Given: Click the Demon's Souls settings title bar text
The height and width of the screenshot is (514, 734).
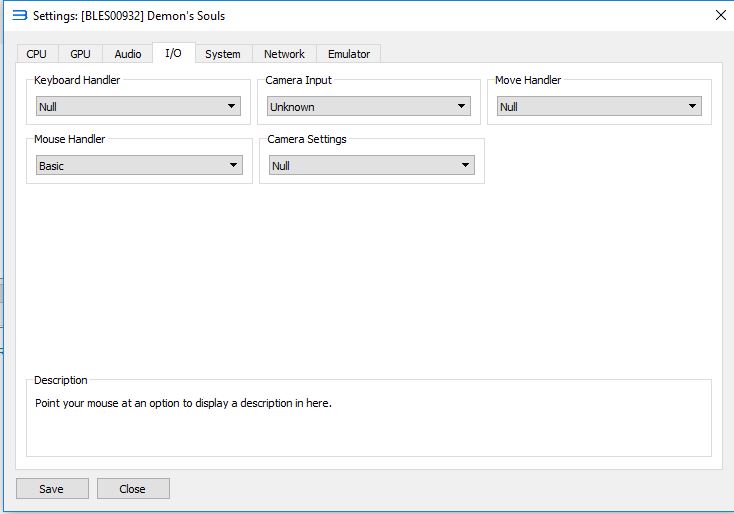Looking at the screenshot, I should pos(129,15).
